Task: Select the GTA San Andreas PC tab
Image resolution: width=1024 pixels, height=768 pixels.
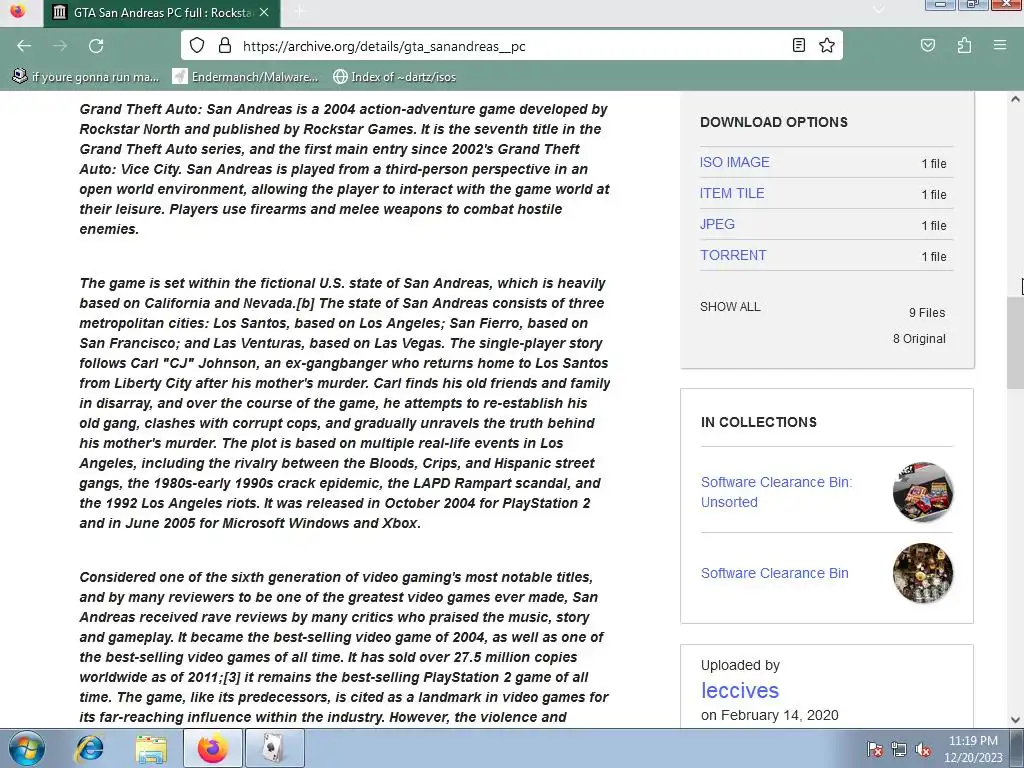Action: click(162, 13)
